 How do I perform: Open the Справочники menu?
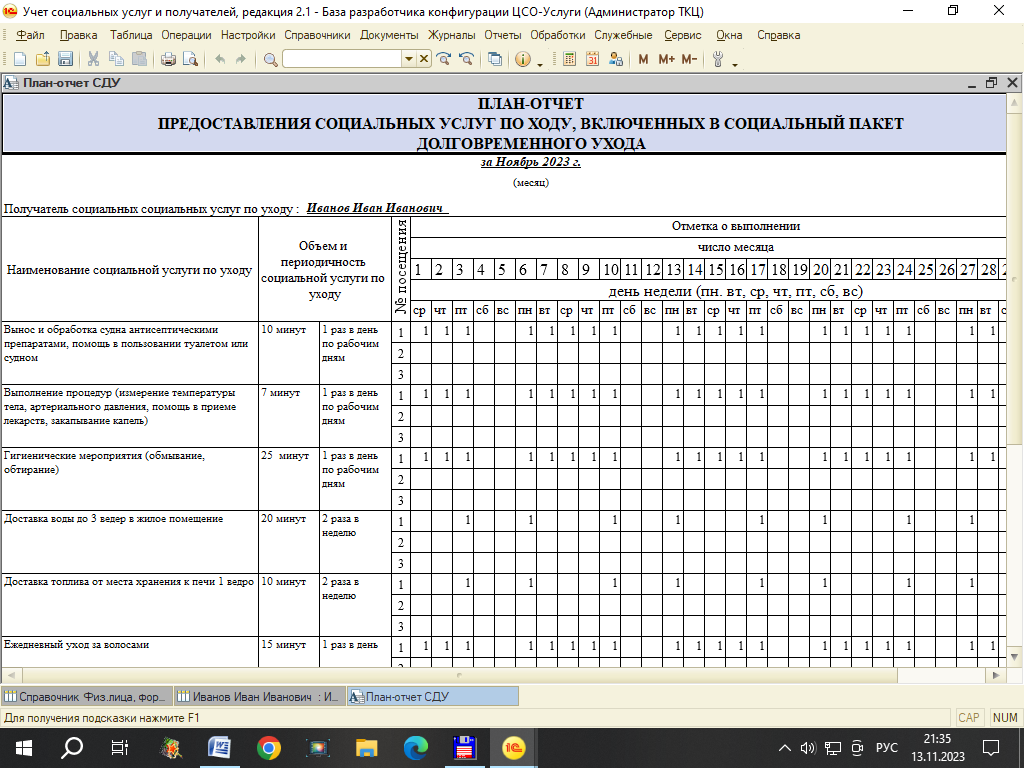coord(317,35)
